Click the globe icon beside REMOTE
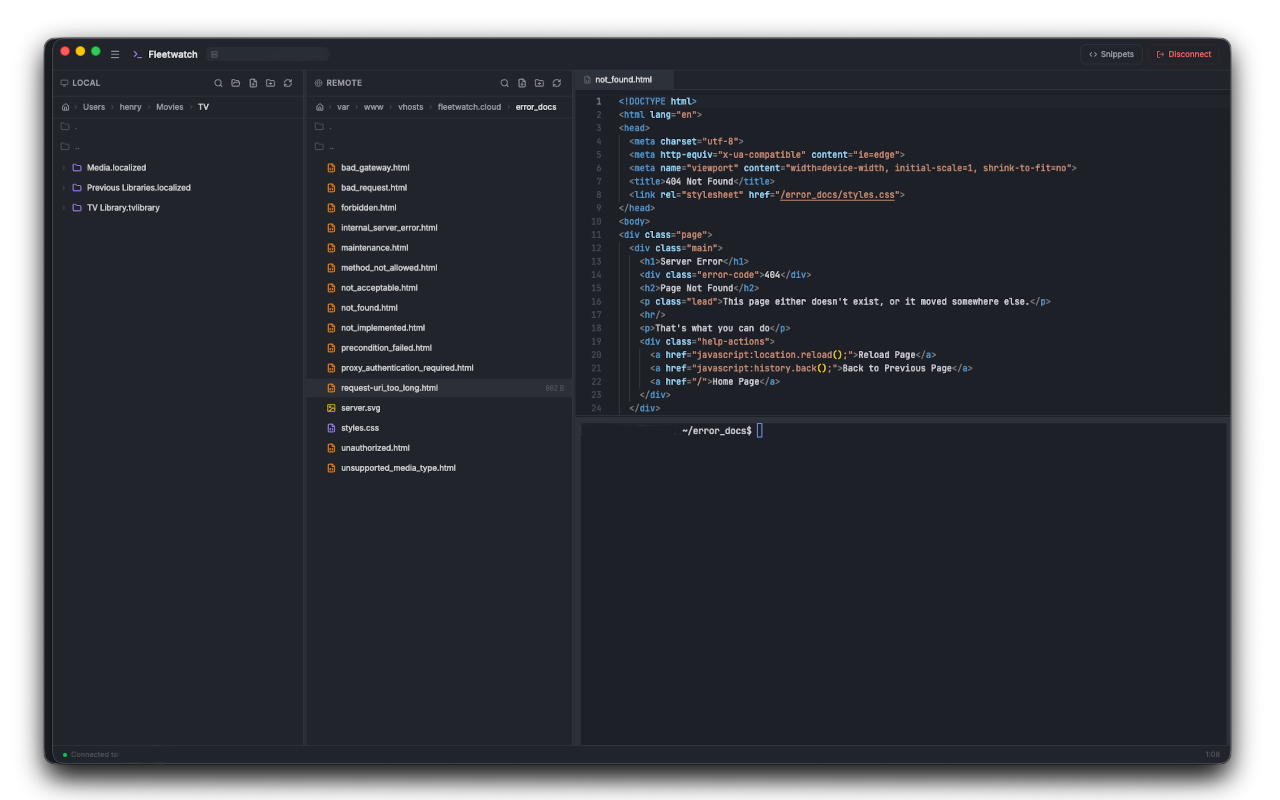Image resolution: width=1280 pixels, height=800 pixels. pyautogui.click(x=319, y=83)
